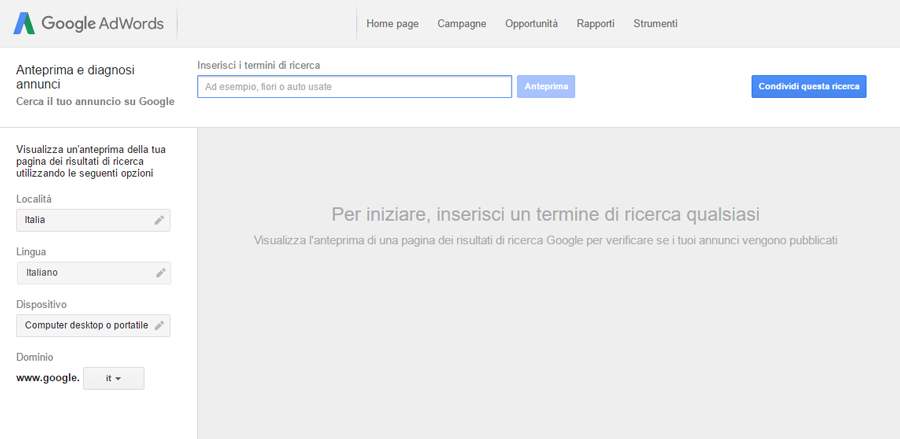The width and height of the screenshot is (900, 439).
Task: Select the Italia location field
Action: point(94,220)
